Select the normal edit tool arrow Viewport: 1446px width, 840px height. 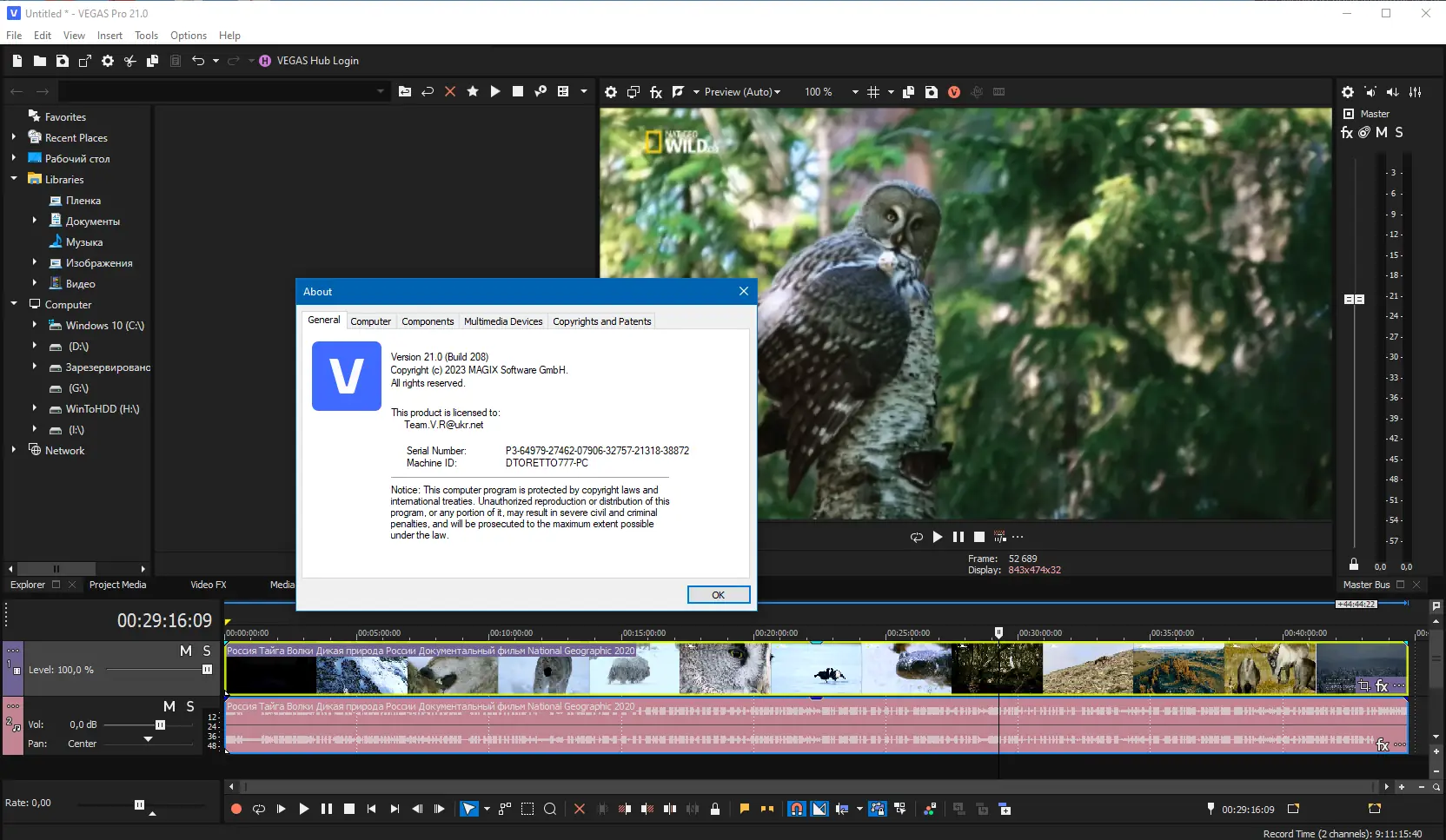tap(468, 809)
